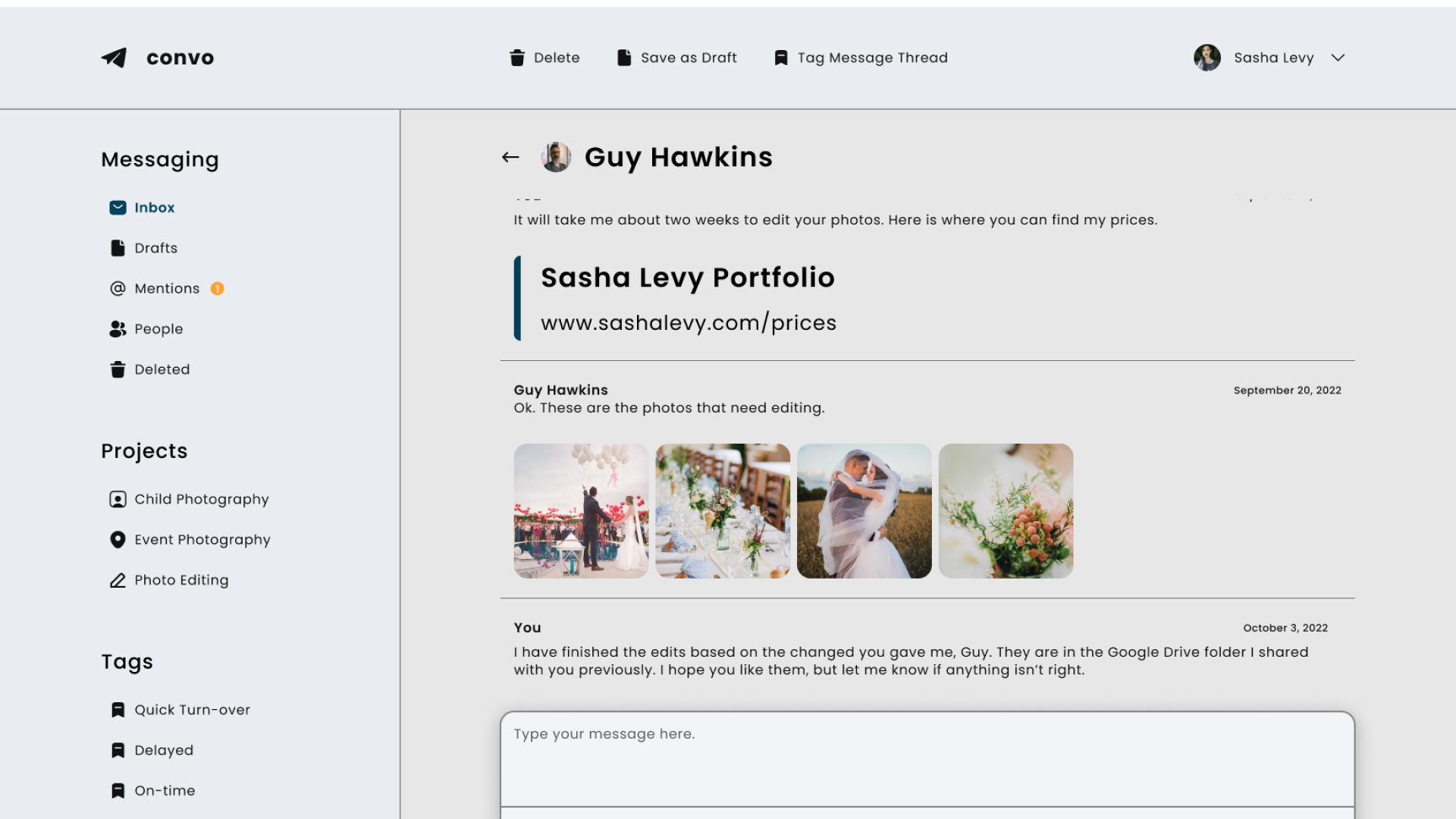Screen dimensions: 1456x819
Task: Open the Event Photography project
Action: pos(202,540)
